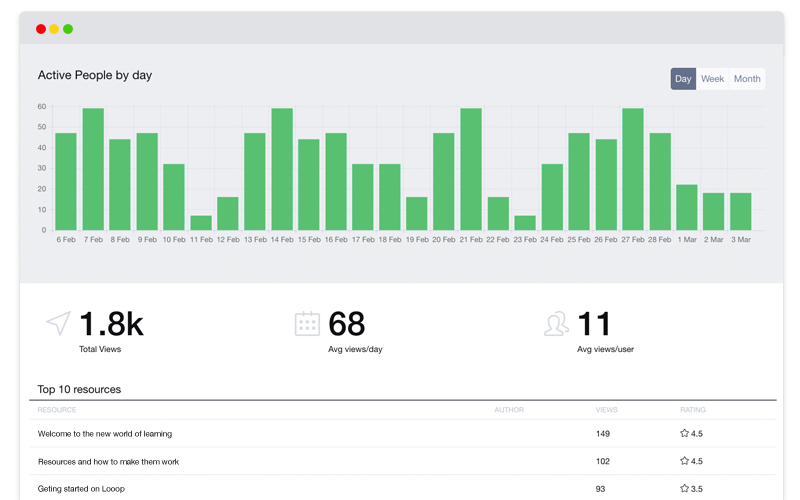
Task: Click the 23 Feb bar in chart
Action: tap(525, 223)
